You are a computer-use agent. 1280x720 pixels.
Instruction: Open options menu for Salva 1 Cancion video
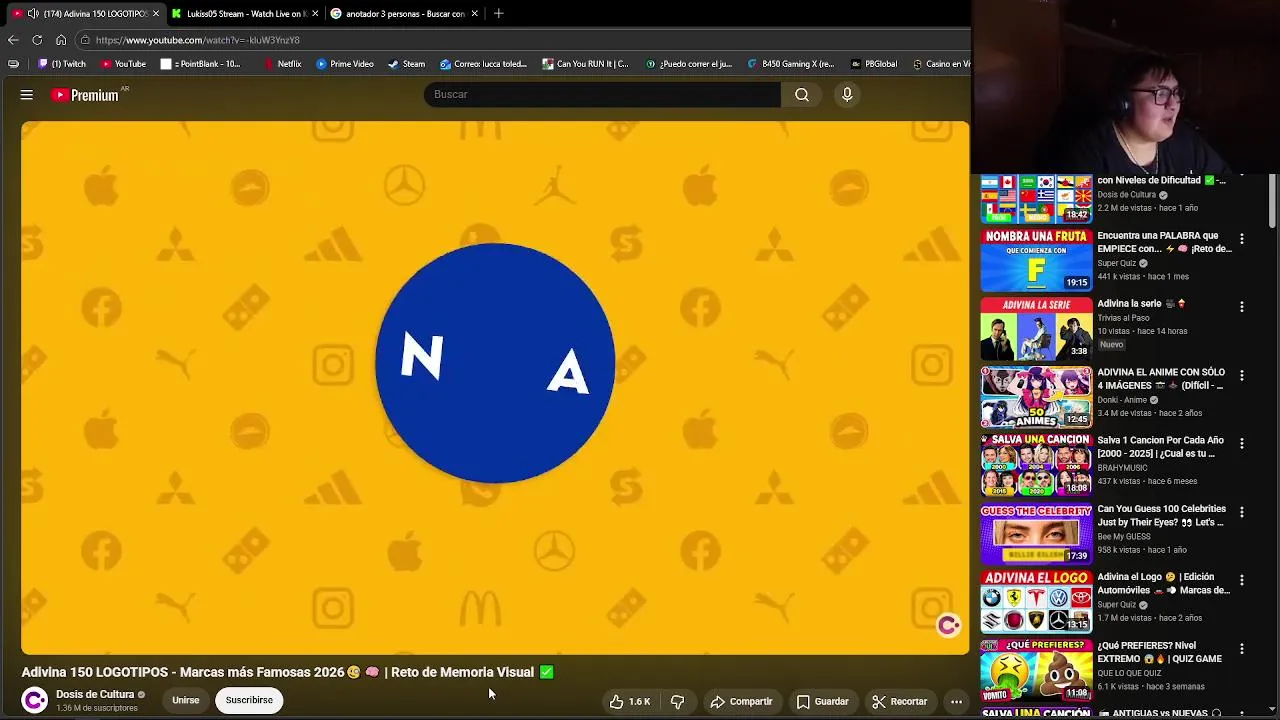(x=1242, y=444)
